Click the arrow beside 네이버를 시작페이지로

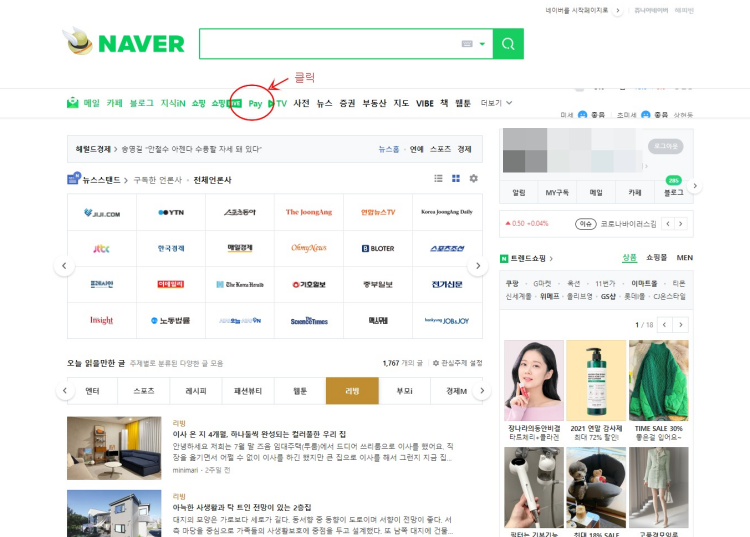click(618, 11)
